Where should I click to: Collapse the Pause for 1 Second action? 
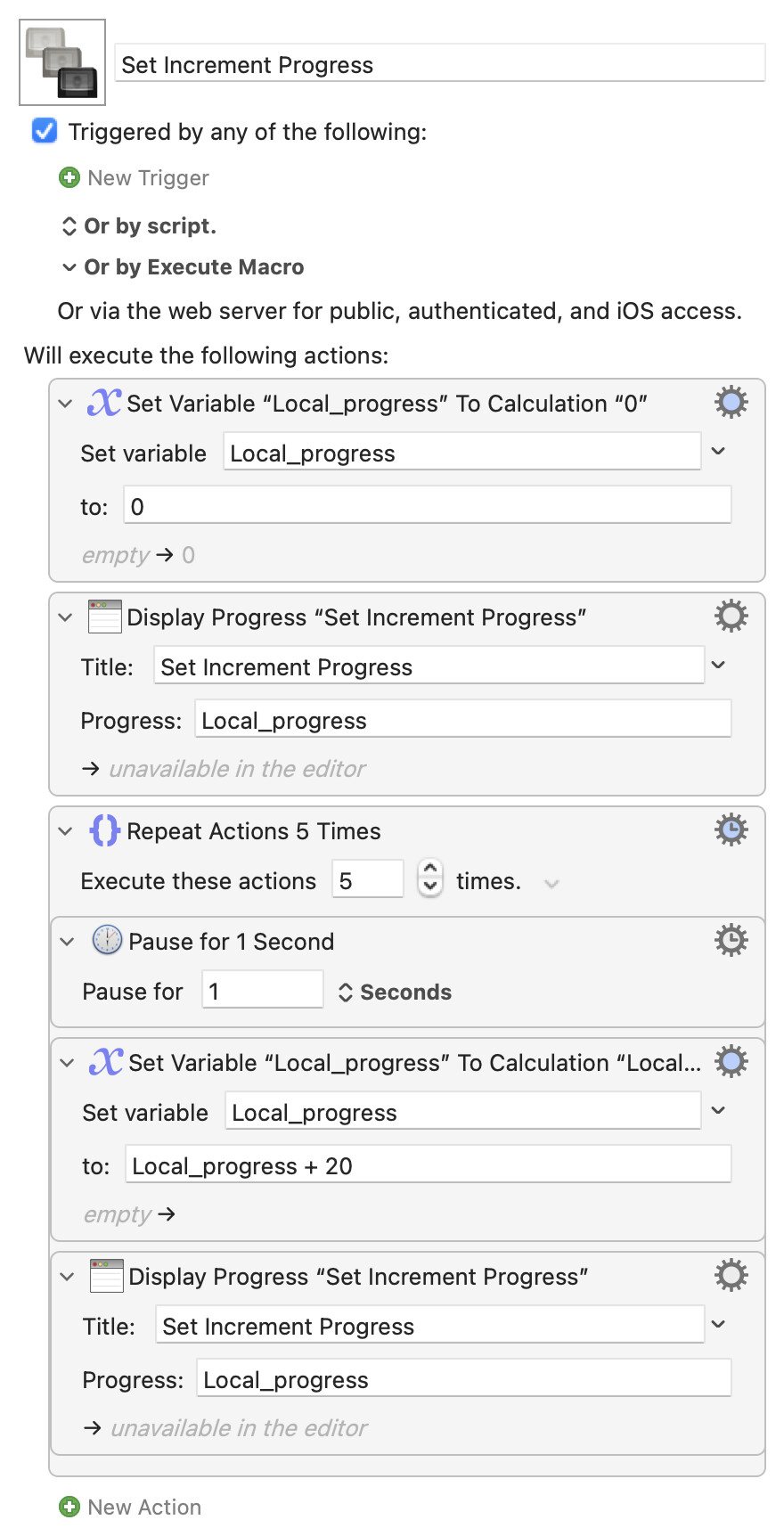click(67, 942)
